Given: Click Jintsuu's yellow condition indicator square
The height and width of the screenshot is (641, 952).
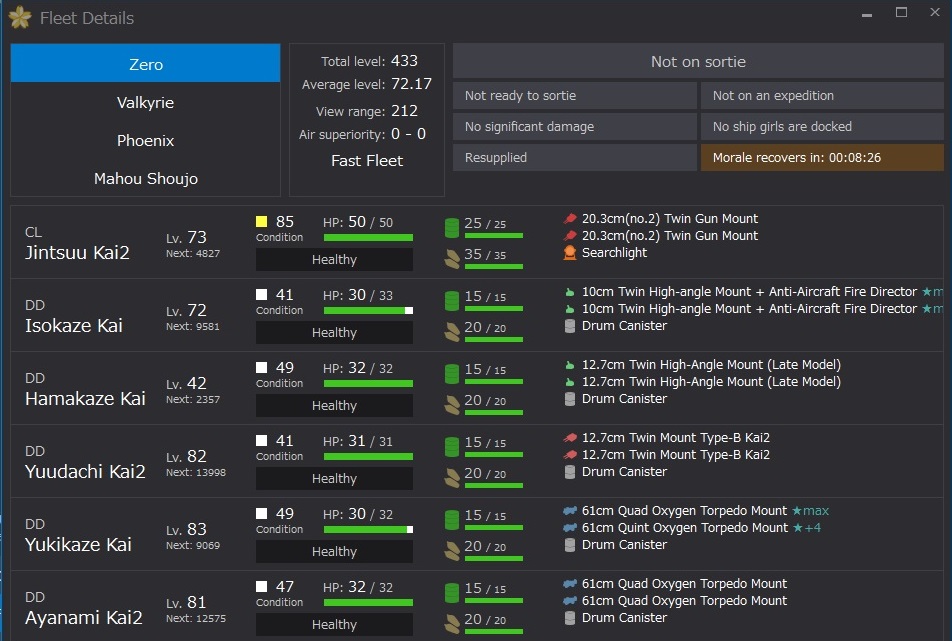Looking at the screenshot, I should coord(262,222).
